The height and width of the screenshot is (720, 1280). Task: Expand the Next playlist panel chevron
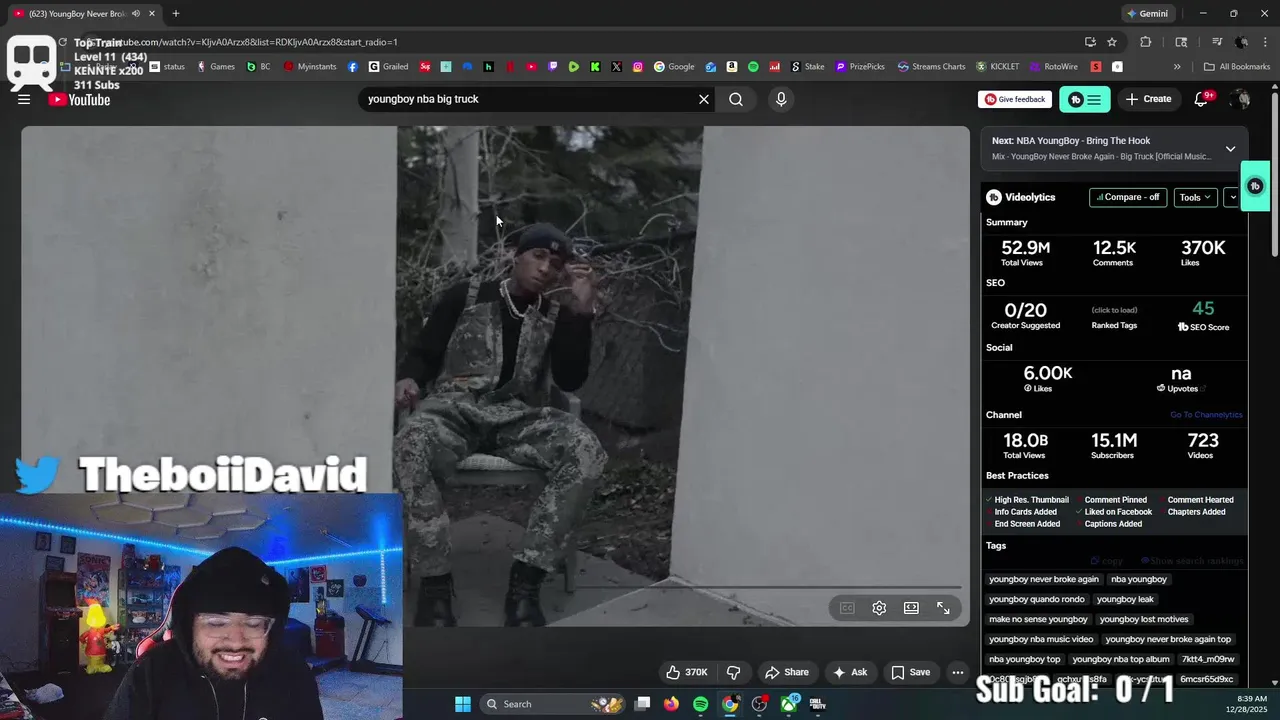1230,149
